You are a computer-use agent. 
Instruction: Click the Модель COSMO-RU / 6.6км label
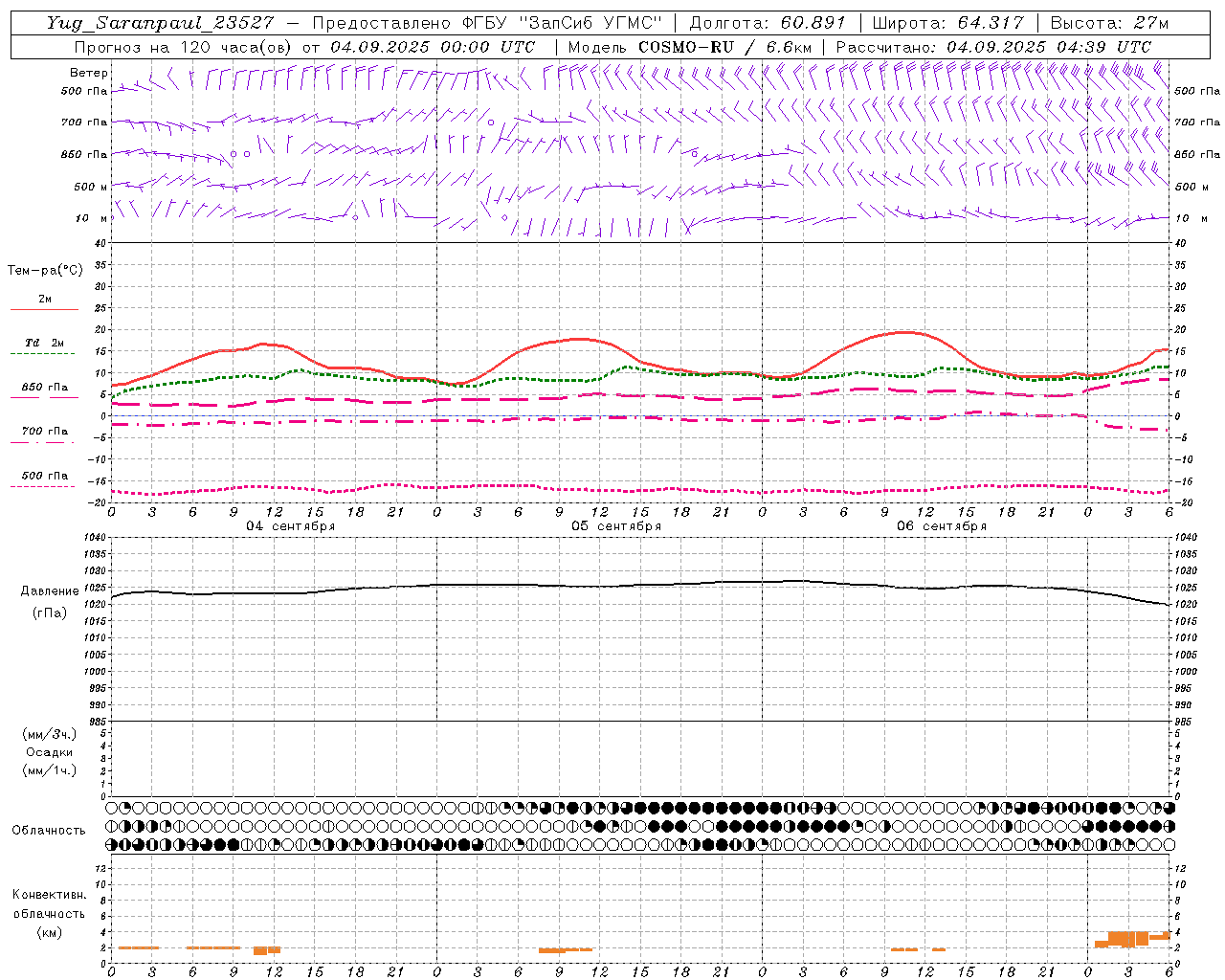point(689,47)
